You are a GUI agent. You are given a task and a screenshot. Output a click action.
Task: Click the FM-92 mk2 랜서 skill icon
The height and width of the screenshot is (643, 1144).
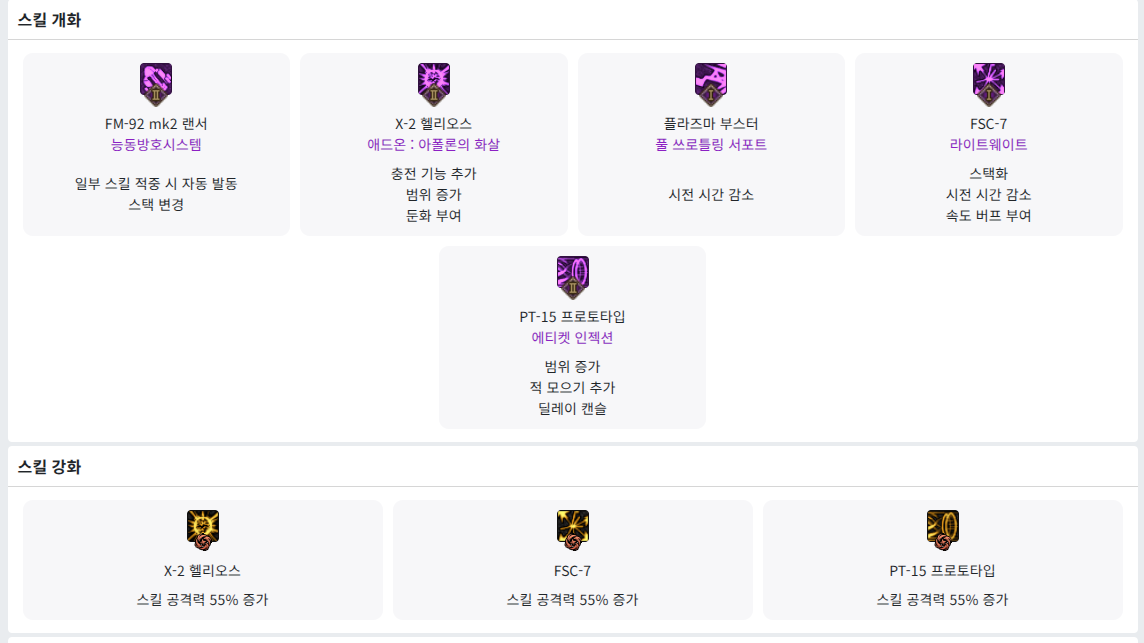pos(156,83)
